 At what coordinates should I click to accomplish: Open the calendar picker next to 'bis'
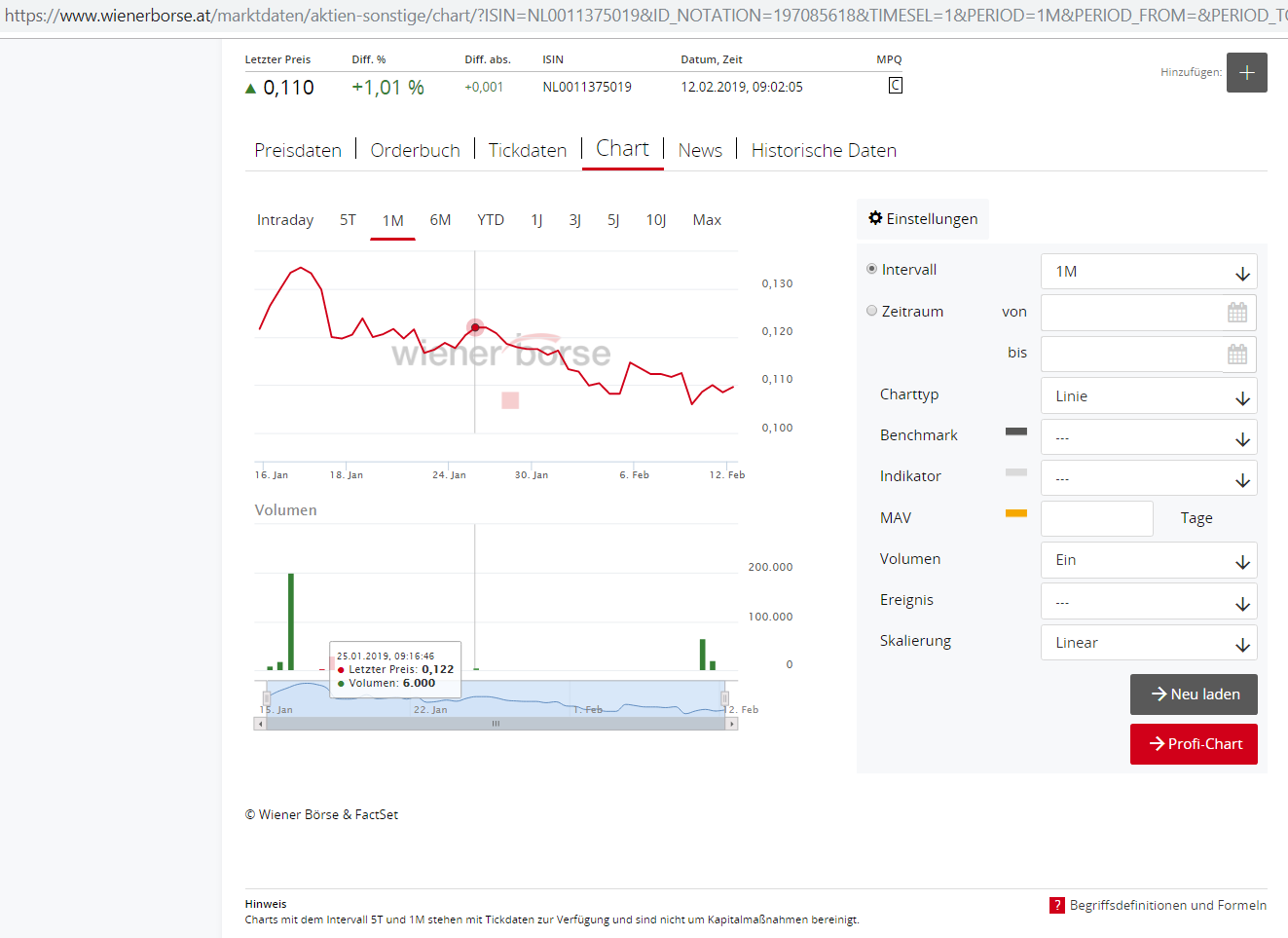pyautogui.click(x=1237, y=354)
